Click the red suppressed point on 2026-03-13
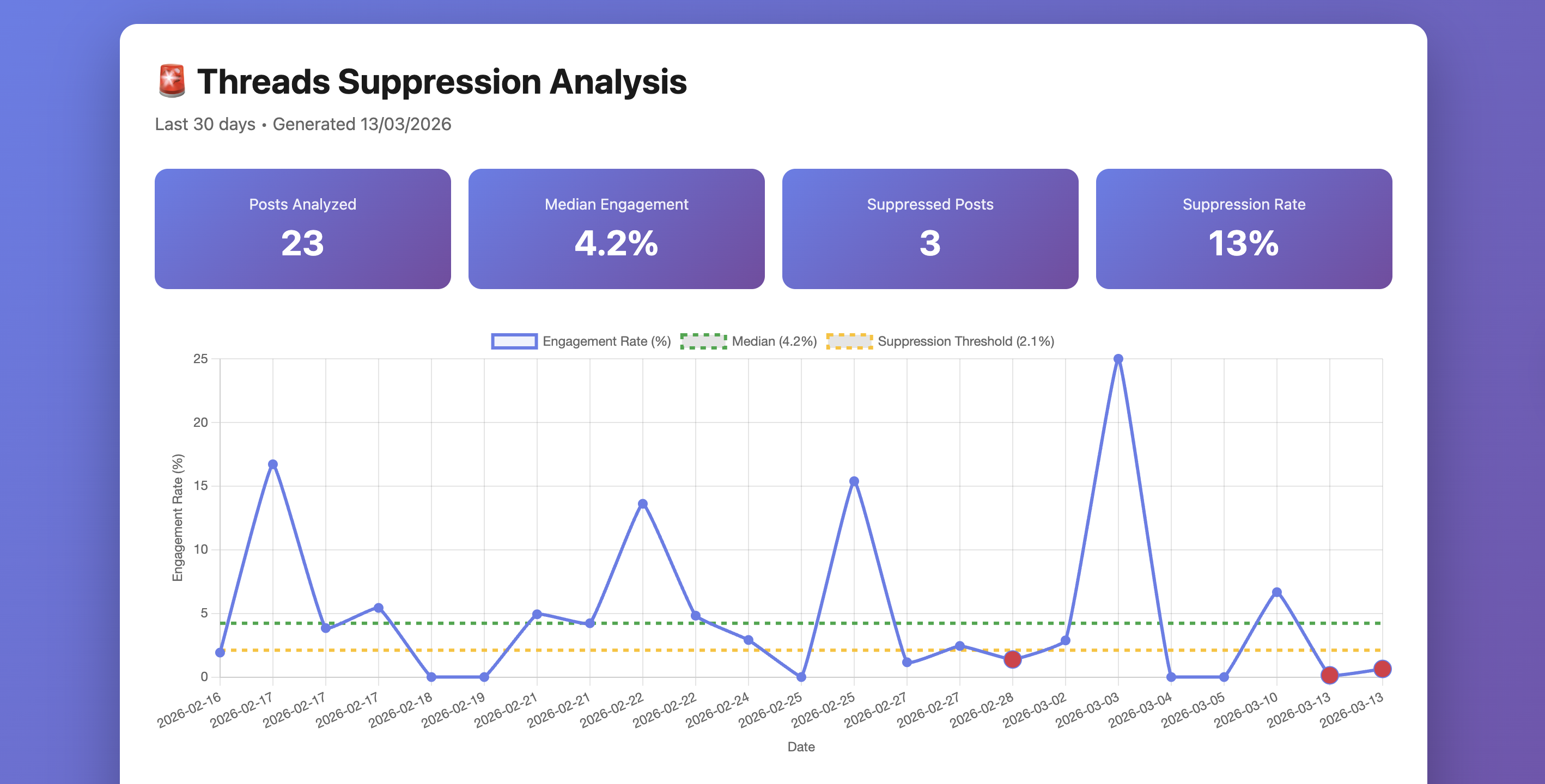The height and width of the screenshot is (784, 1545). coord(1330,675)
